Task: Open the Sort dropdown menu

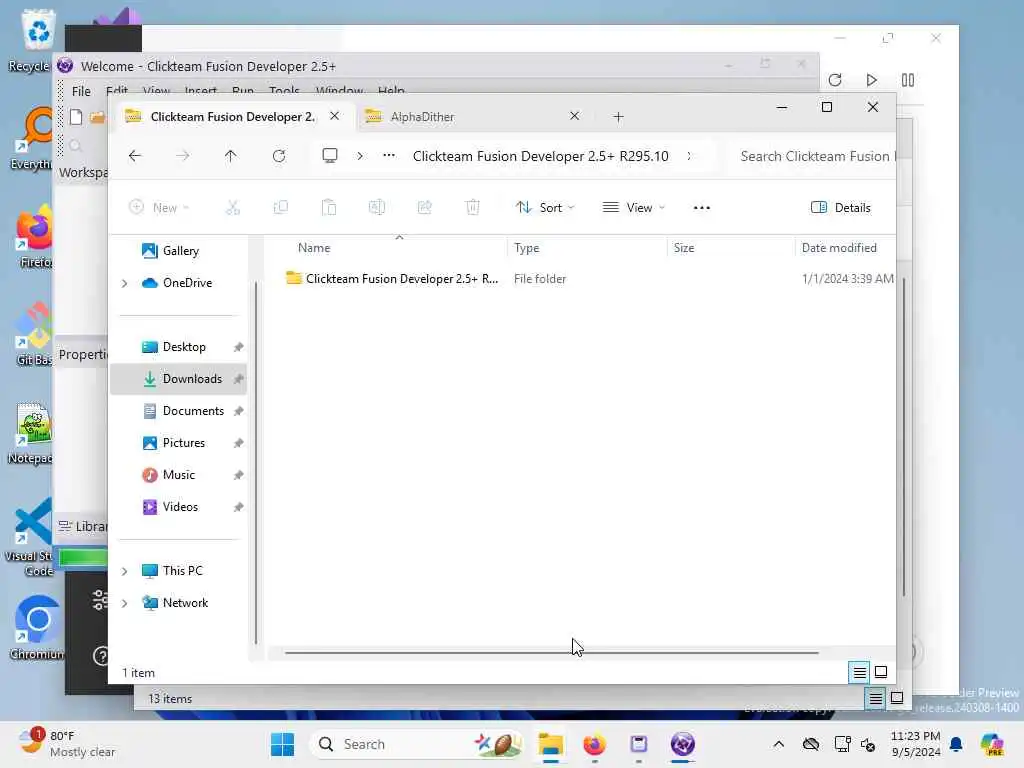Action: (x=545, y=208)
